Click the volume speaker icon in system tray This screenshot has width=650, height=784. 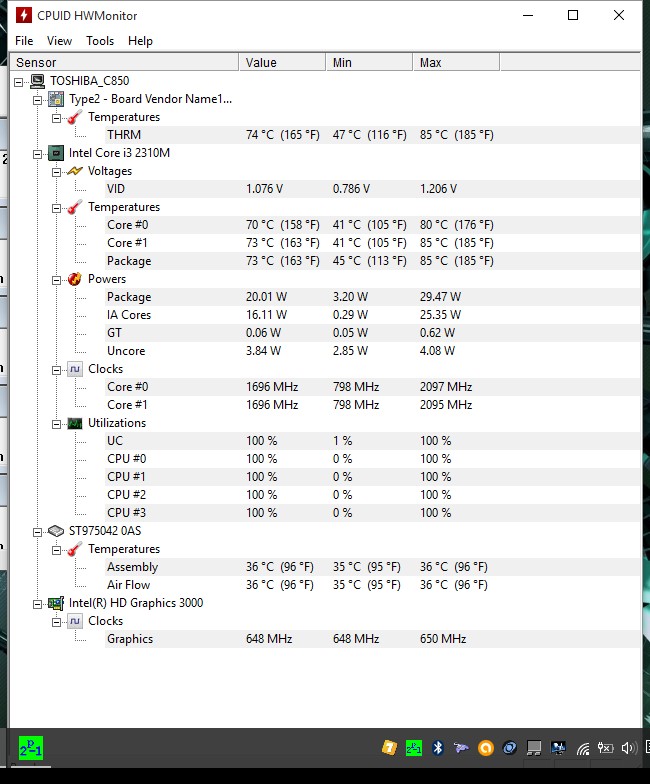[628, 748]
